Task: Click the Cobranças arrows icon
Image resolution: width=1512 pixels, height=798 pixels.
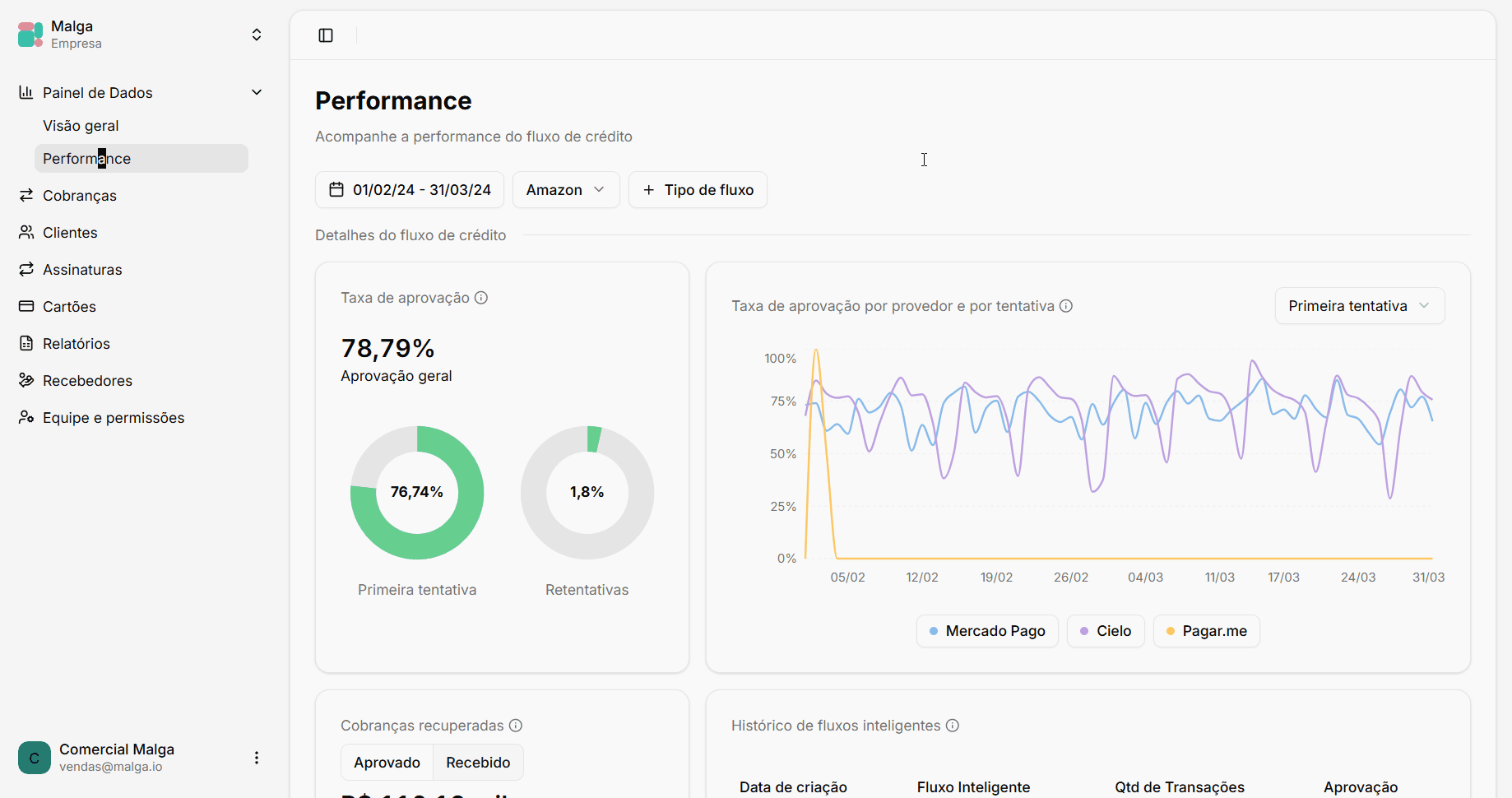Action: coord(26,195)
